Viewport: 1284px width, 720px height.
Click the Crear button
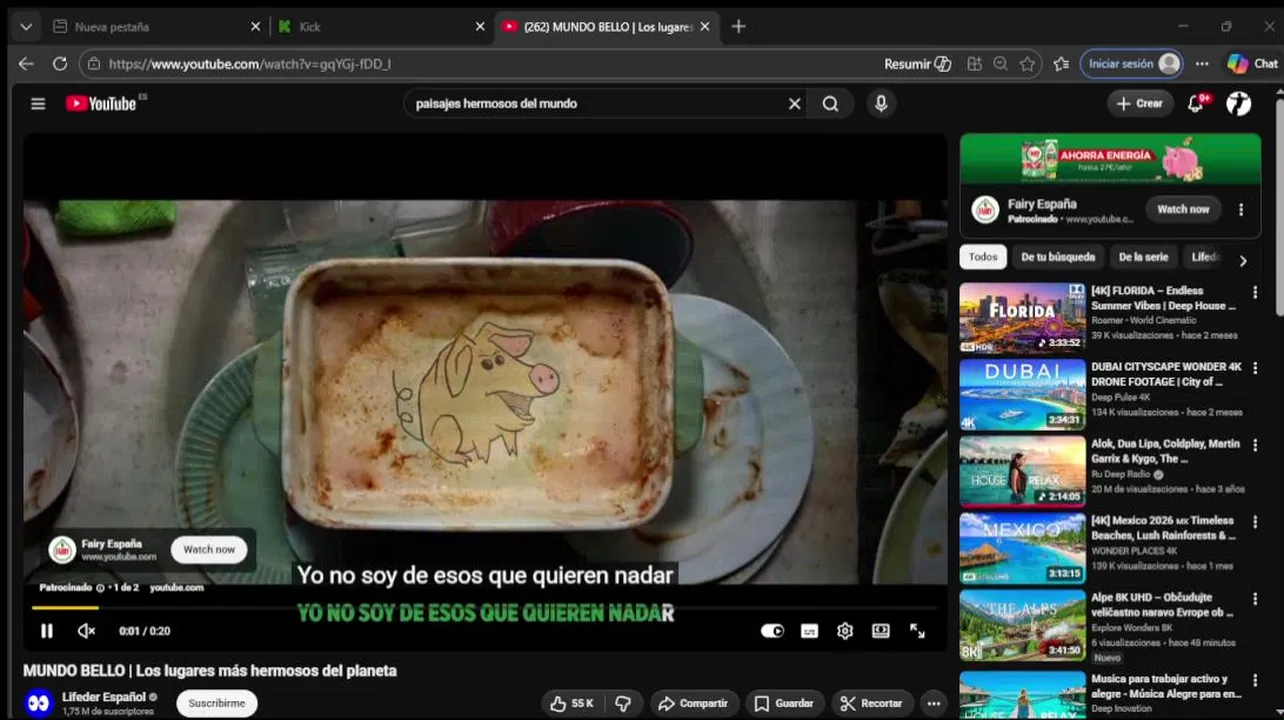point(1140,103)
